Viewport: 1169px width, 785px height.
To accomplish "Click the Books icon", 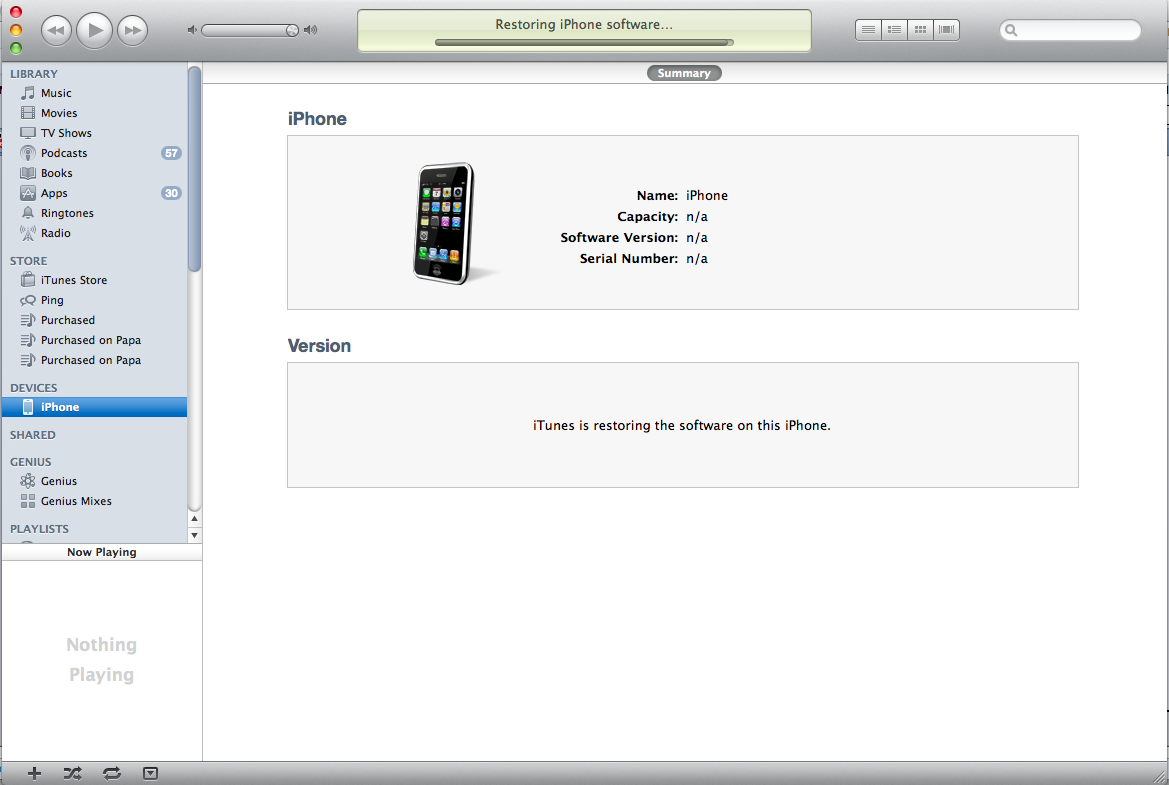I will (28, 173).
